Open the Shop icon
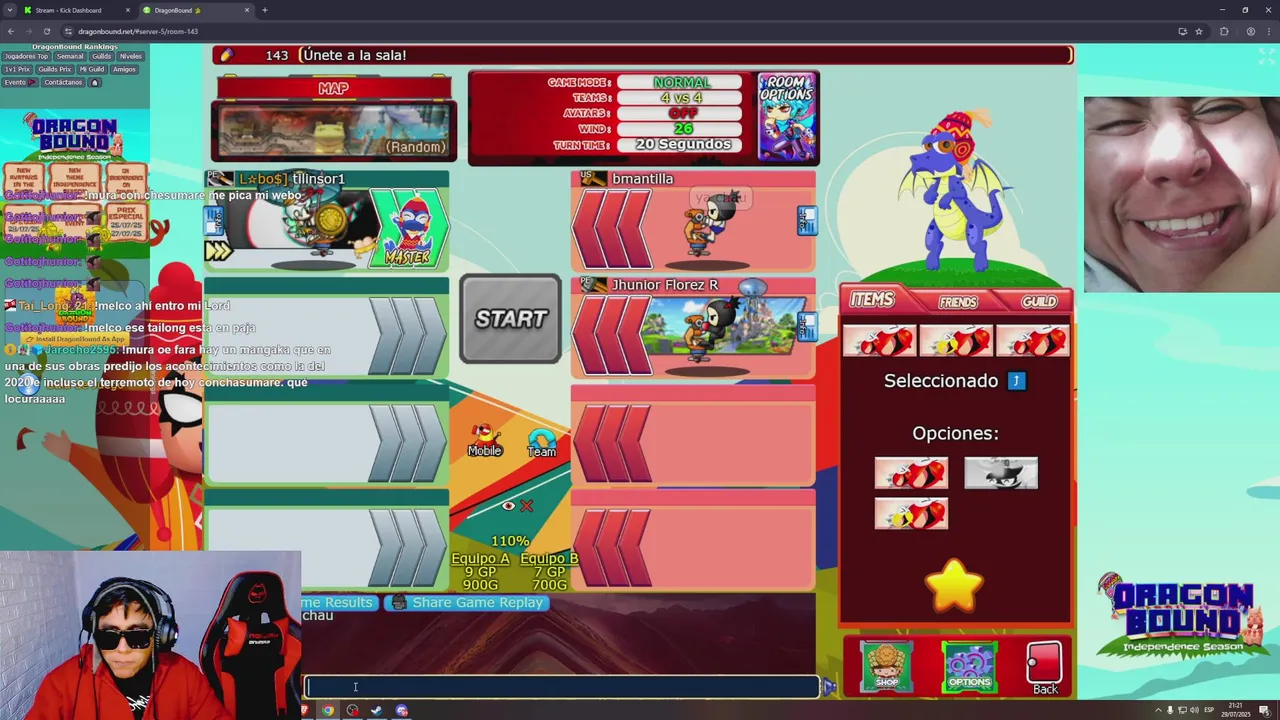This screenshot has width=1280, height=720. pos(886,667)
